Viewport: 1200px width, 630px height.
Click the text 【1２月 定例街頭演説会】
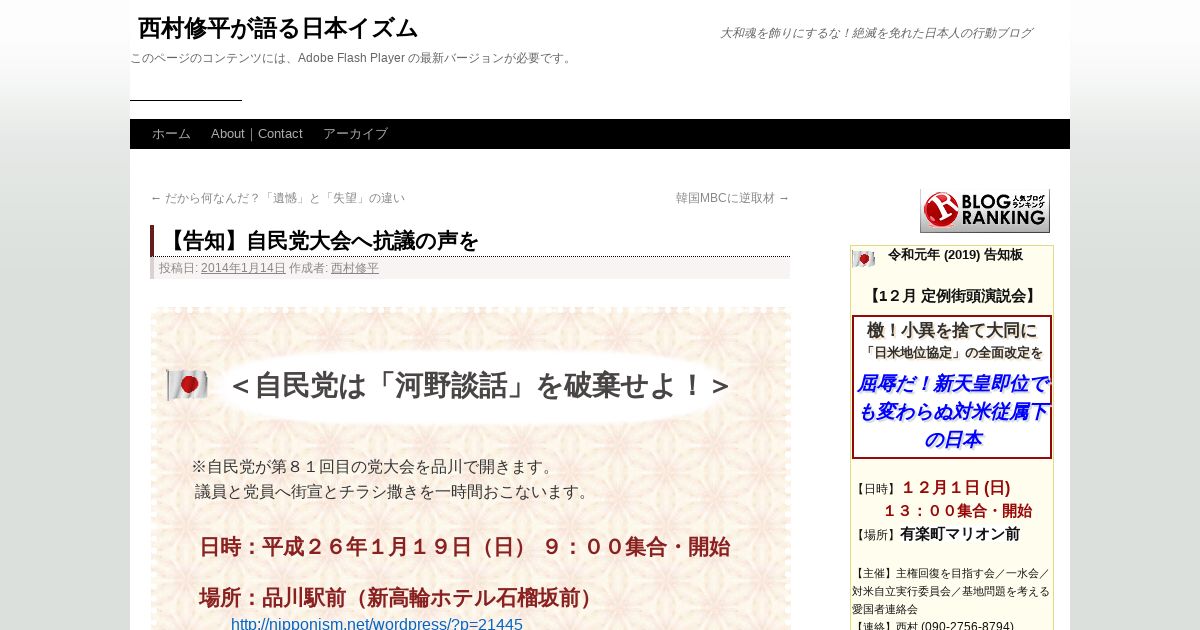(x=952, y=296)
